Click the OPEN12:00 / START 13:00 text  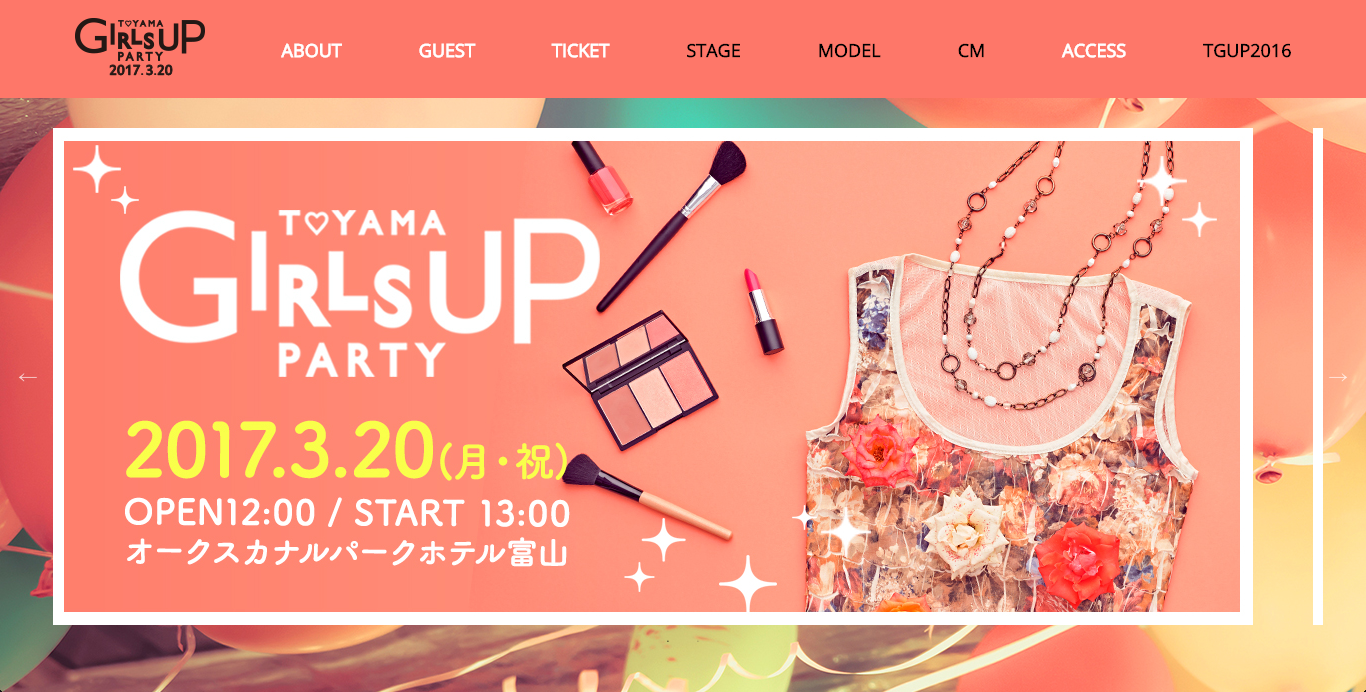347,513
